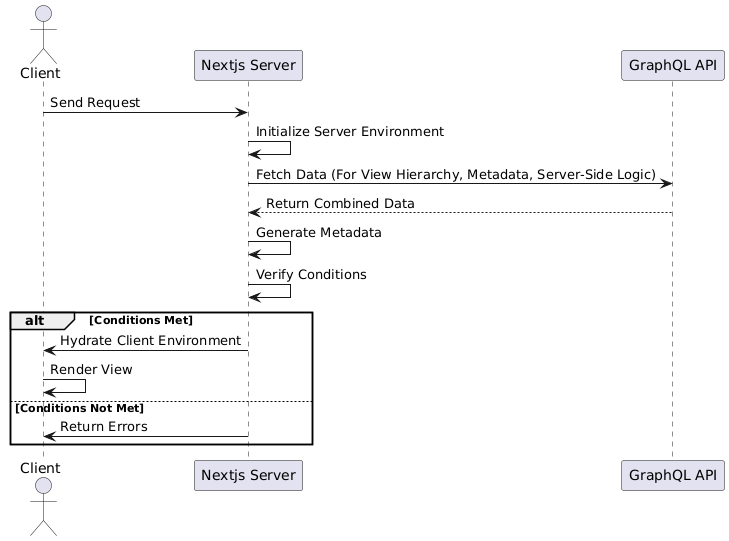Select the top Nextjs Server participant box
The width and height of the screenshot is (729, 541).
248,66
